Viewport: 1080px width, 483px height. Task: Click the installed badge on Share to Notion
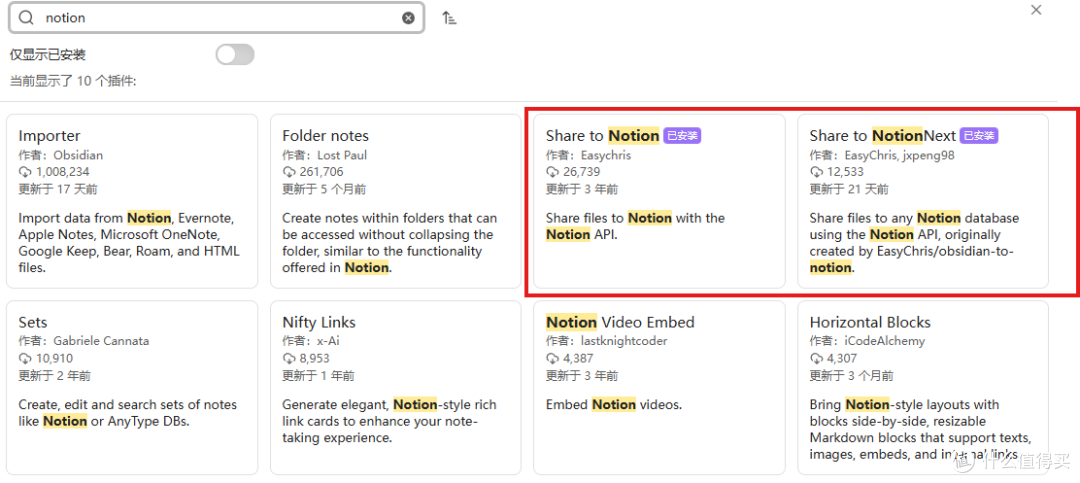[682, 136]
